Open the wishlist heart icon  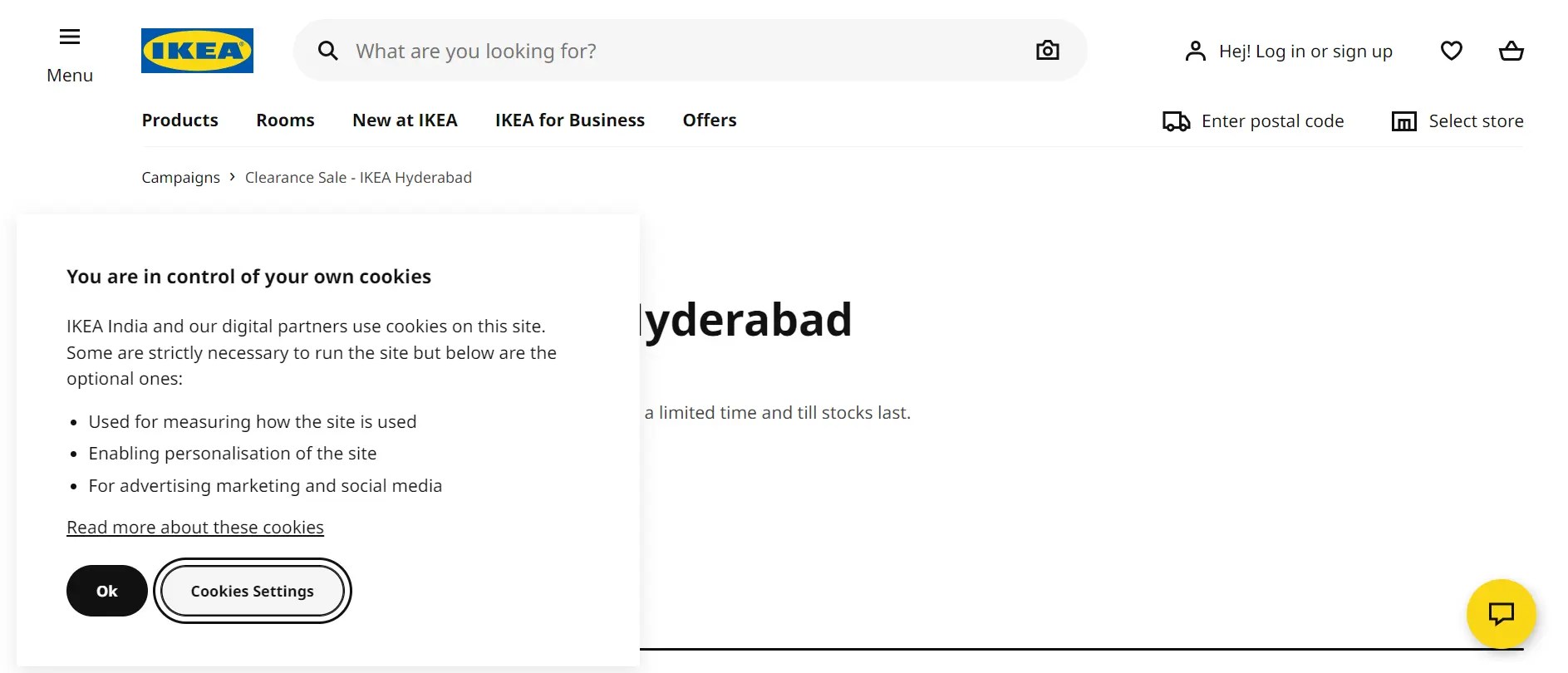(1452, 51)
